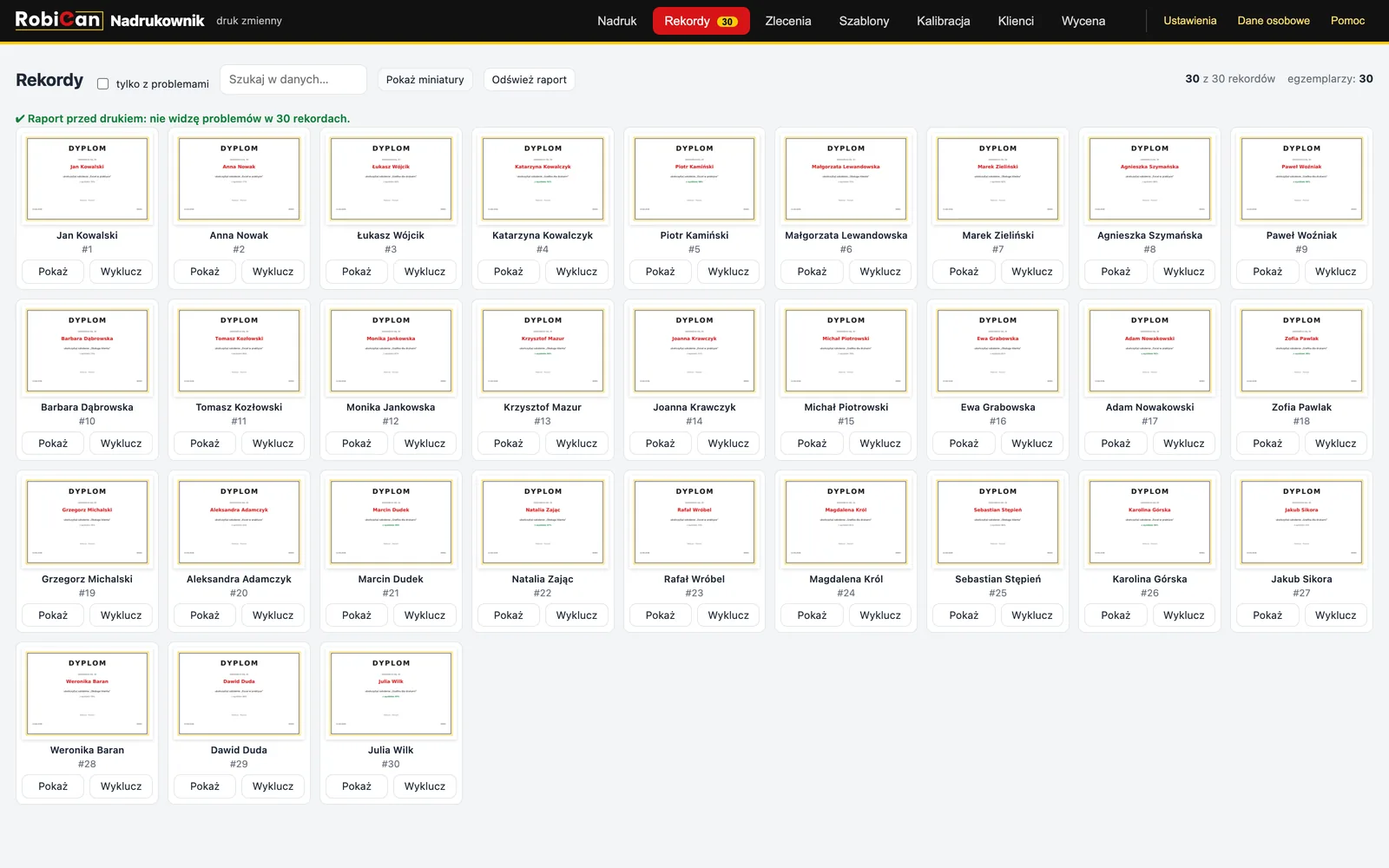Click Wyklucz under Weronika Baran

point(121,786)
